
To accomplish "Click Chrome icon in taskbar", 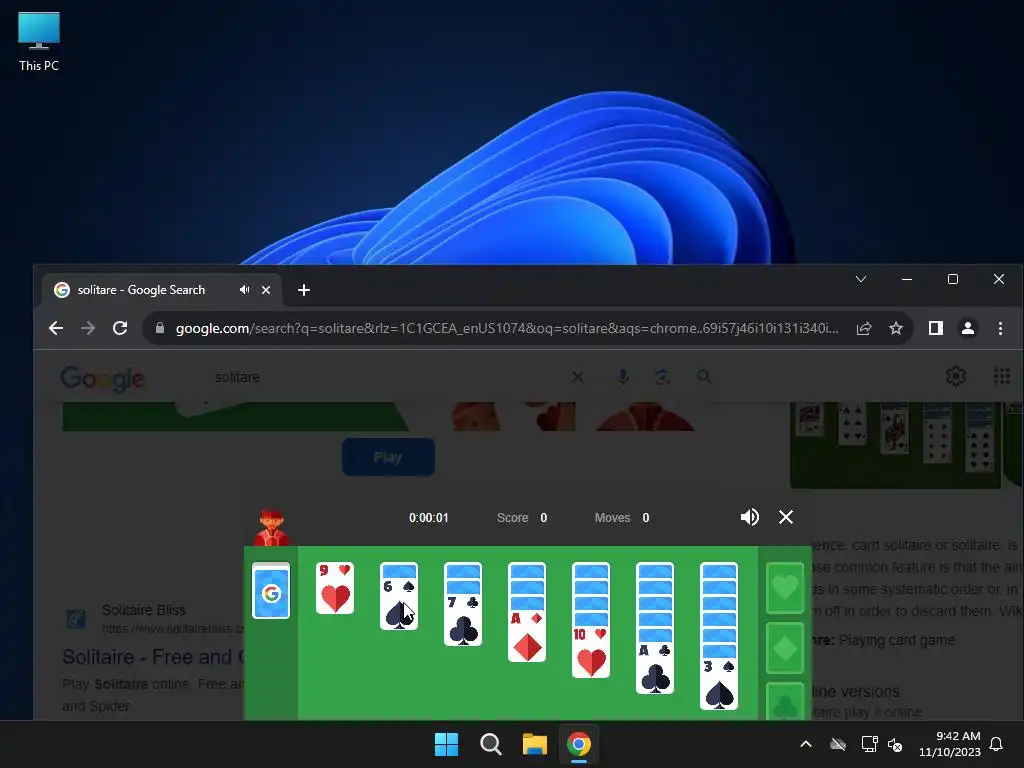I will coord(579,744).
